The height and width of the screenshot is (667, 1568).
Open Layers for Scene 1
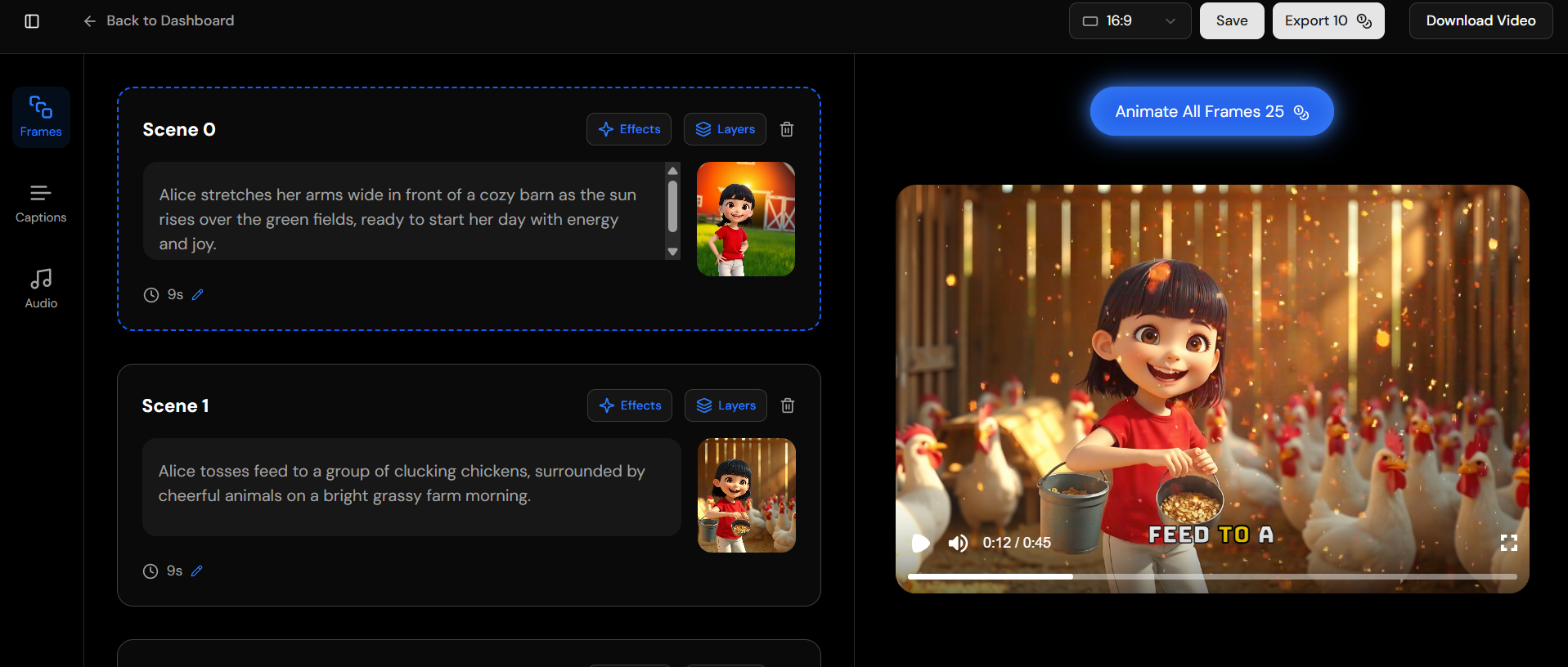click(x=726, y=405)
